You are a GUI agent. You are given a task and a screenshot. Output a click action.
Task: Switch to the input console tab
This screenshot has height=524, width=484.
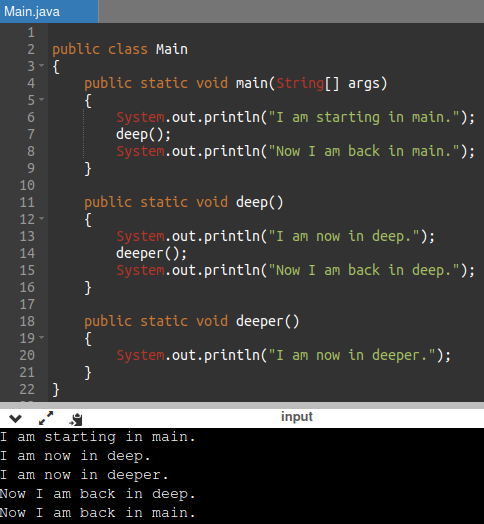point(297,417)
